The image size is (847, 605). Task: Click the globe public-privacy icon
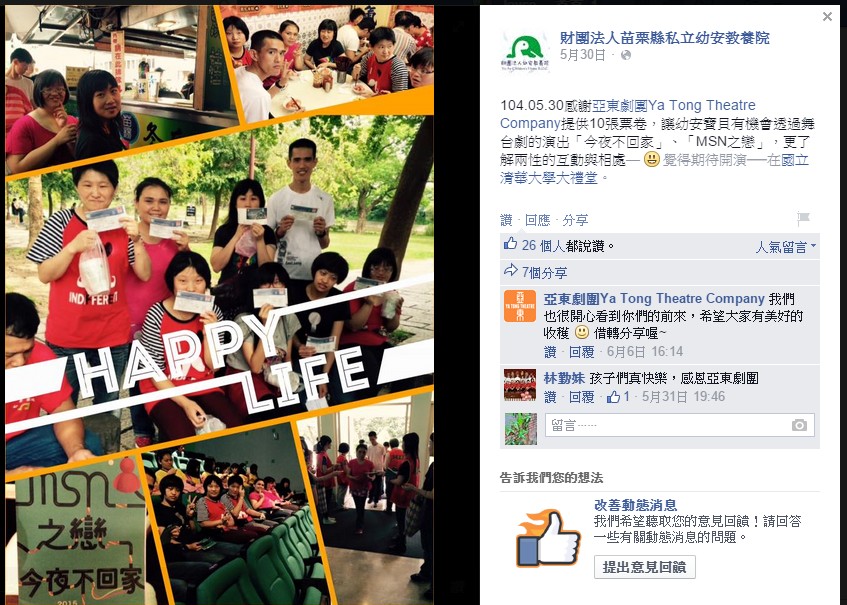click(x=626, y=55)
